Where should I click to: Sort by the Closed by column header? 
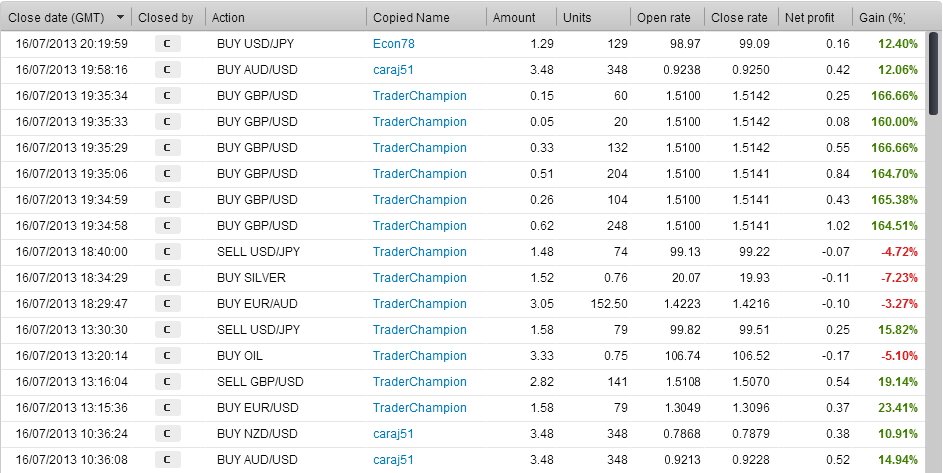pyautogui.click(x=166, y=17)
